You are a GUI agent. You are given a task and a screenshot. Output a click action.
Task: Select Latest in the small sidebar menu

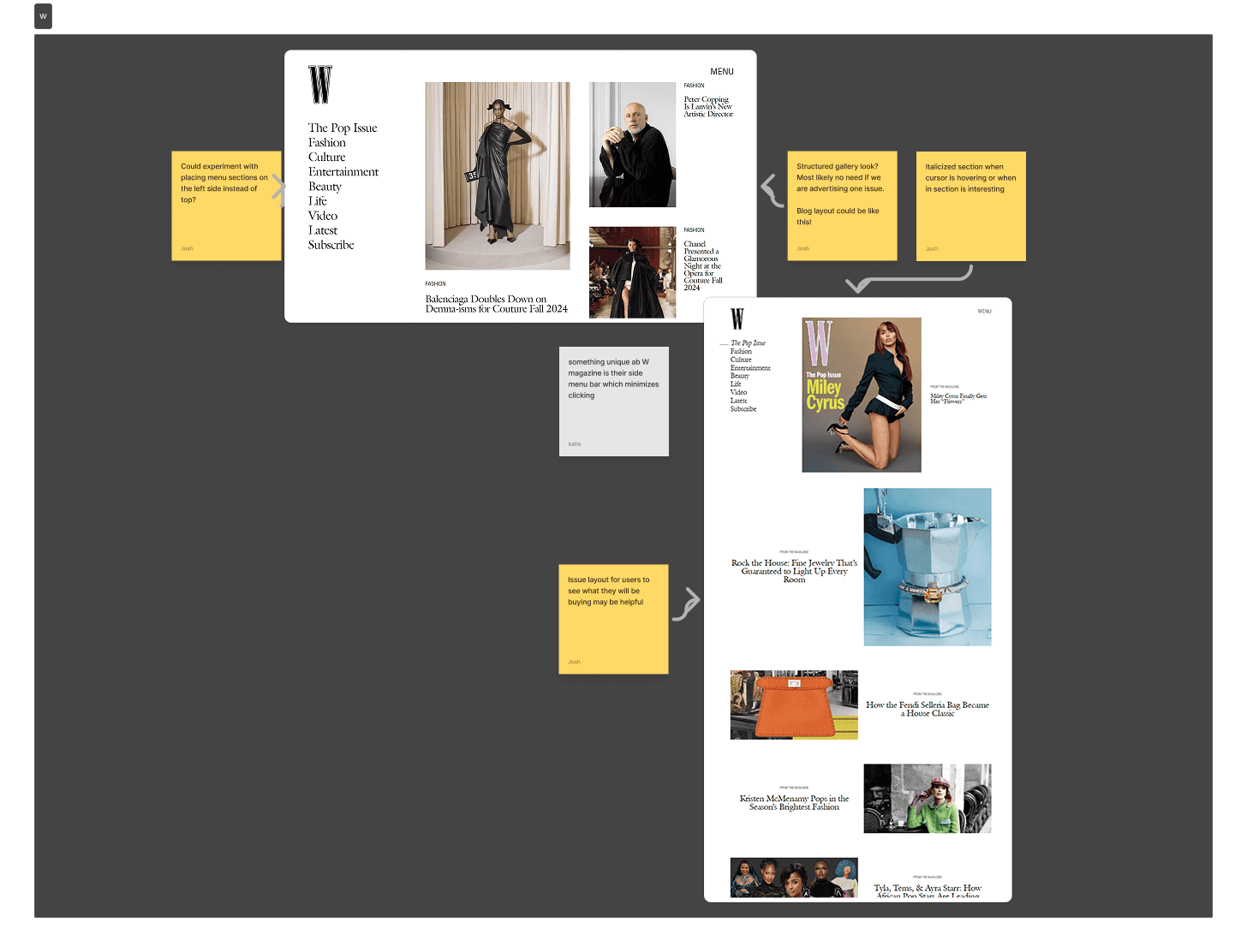[x=738, y=402]
